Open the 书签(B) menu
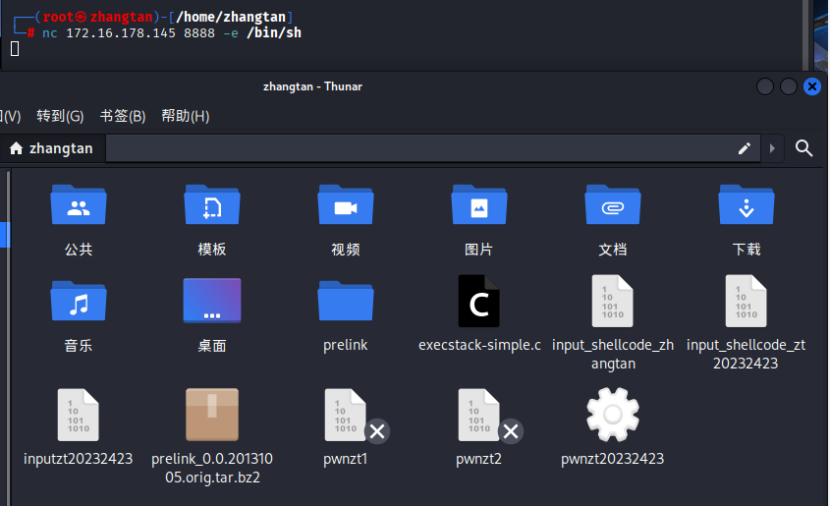This screenshot has height=506, width=831. point(122,116)
